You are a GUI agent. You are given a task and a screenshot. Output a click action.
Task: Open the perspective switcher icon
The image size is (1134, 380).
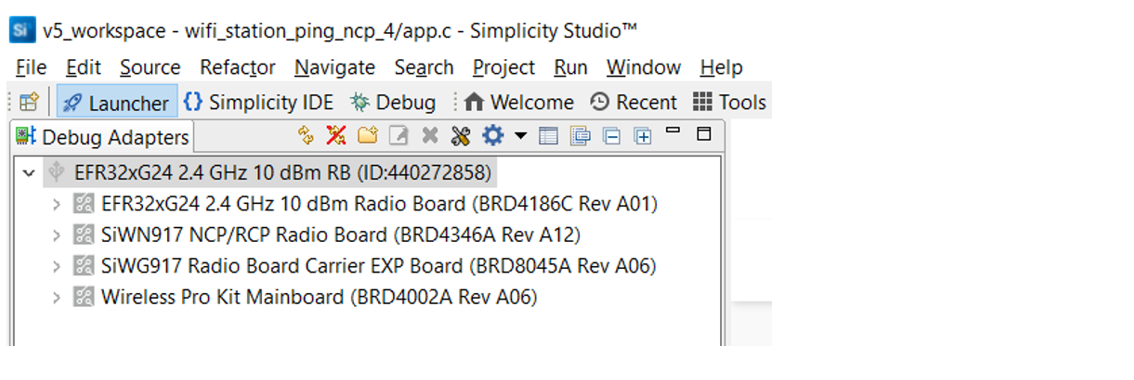28,102
